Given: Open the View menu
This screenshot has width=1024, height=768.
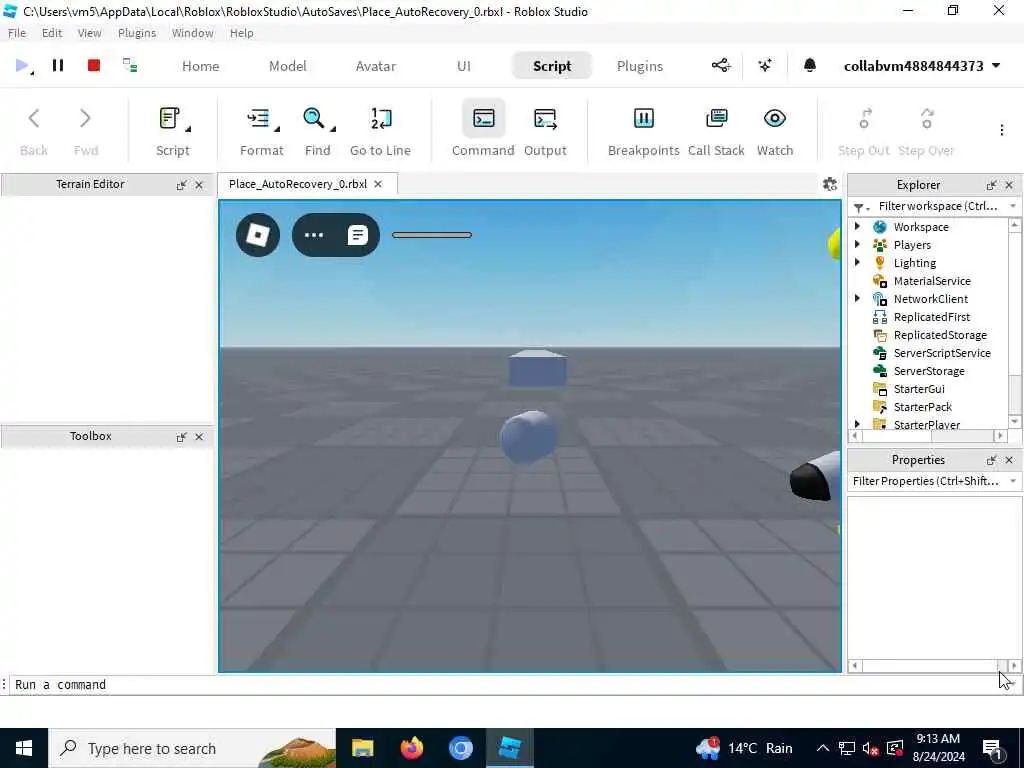Looking at the screenshot, I should tap(89, 33).
